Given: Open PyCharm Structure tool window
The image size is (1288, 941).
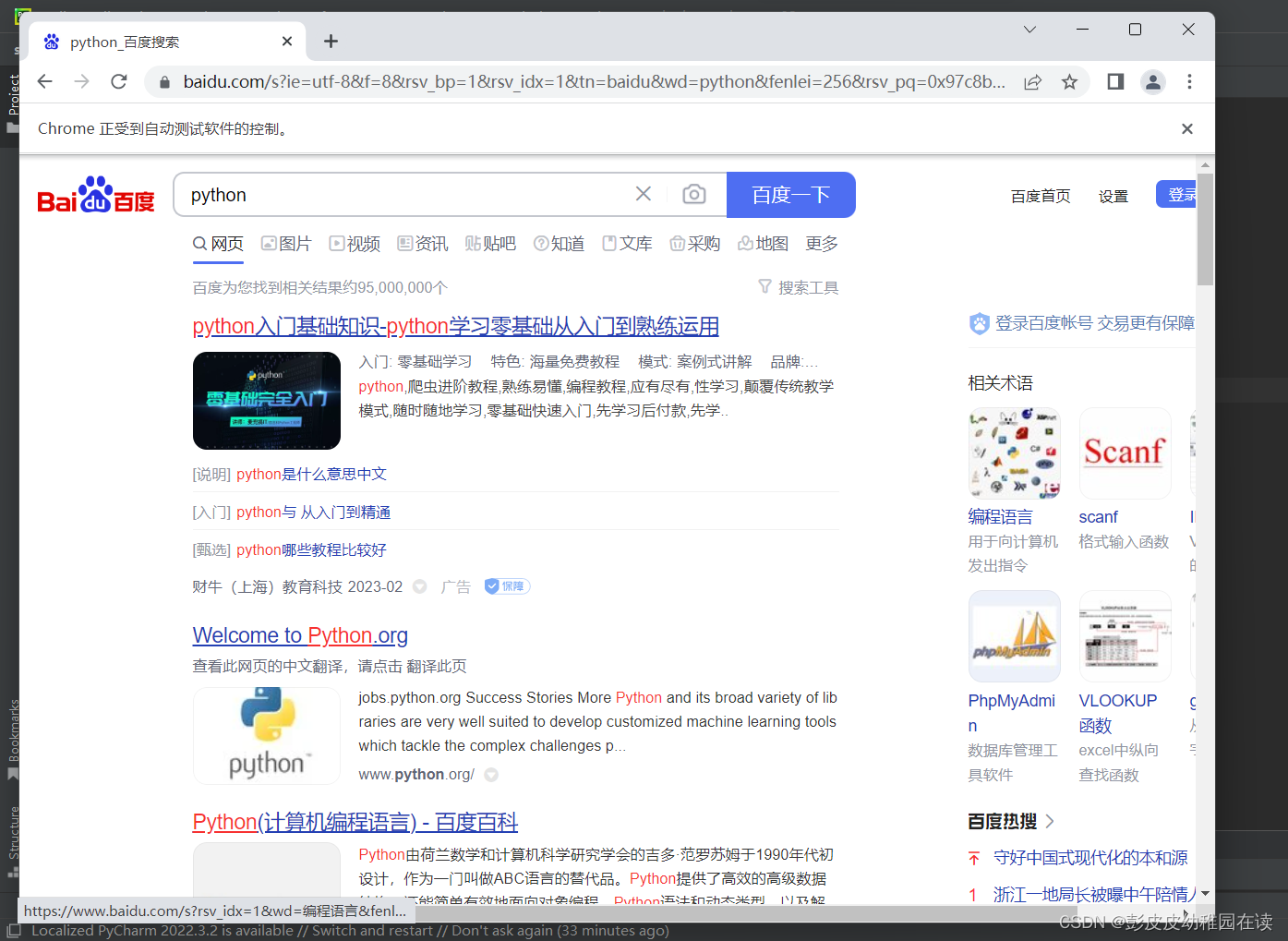Looking at the screenshot, I should click(x=13, y=840).
